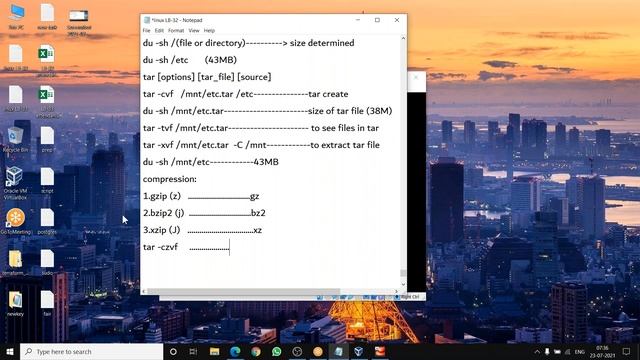Click the 'Right Ctrl' VirtualBox status label
The height and width of the screenshot is (360, 640).
(x=410, y=297)
